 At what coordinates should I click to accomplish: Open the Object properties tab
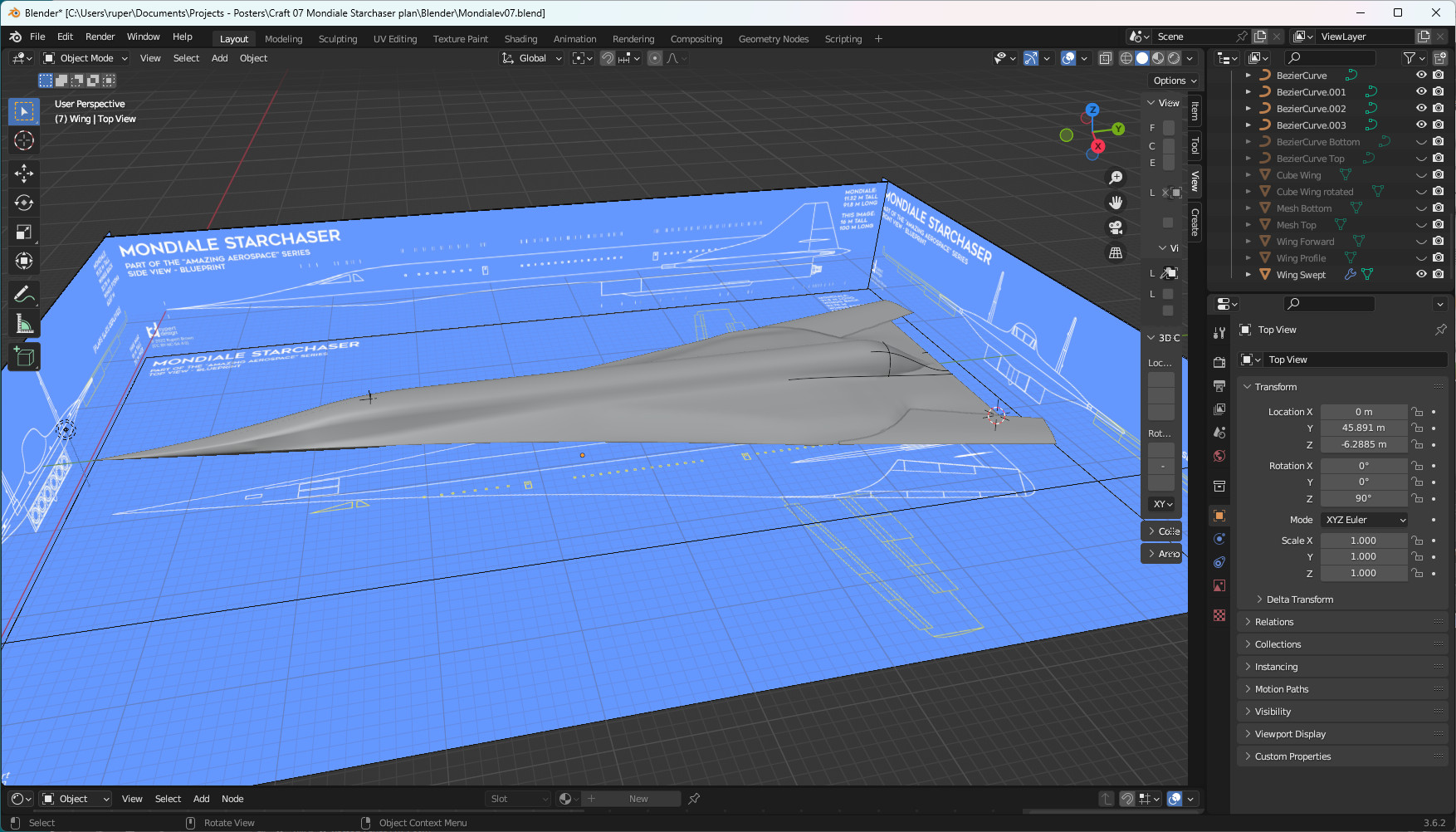pyautogui.click(x=1219, y=516)
